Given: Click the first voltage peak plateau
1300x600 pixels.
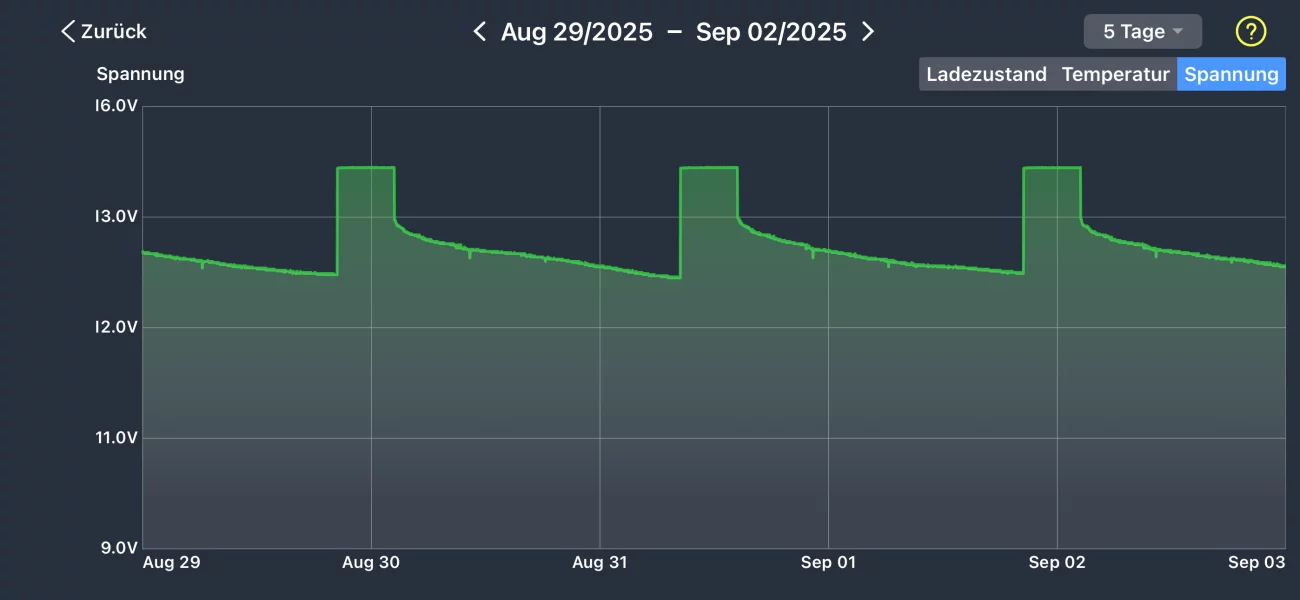Looking at the screenshot, I should coord(366,168).
